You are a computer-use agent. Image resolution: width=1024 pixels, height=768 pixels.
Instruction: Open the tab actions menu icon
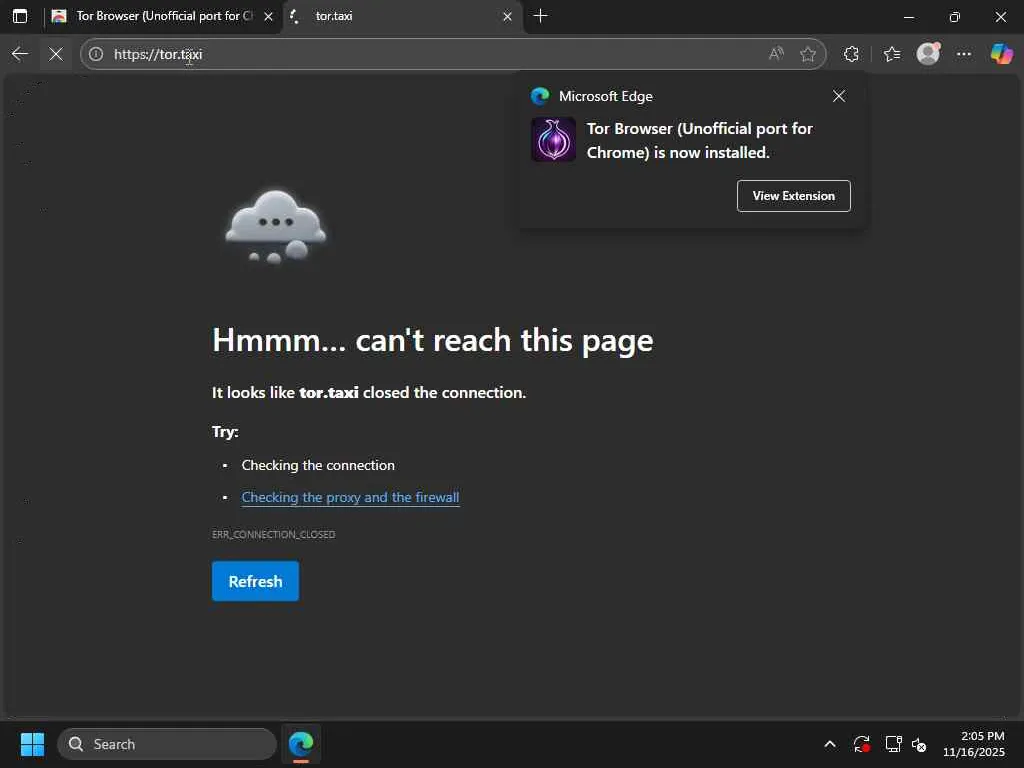coord(20,16)
